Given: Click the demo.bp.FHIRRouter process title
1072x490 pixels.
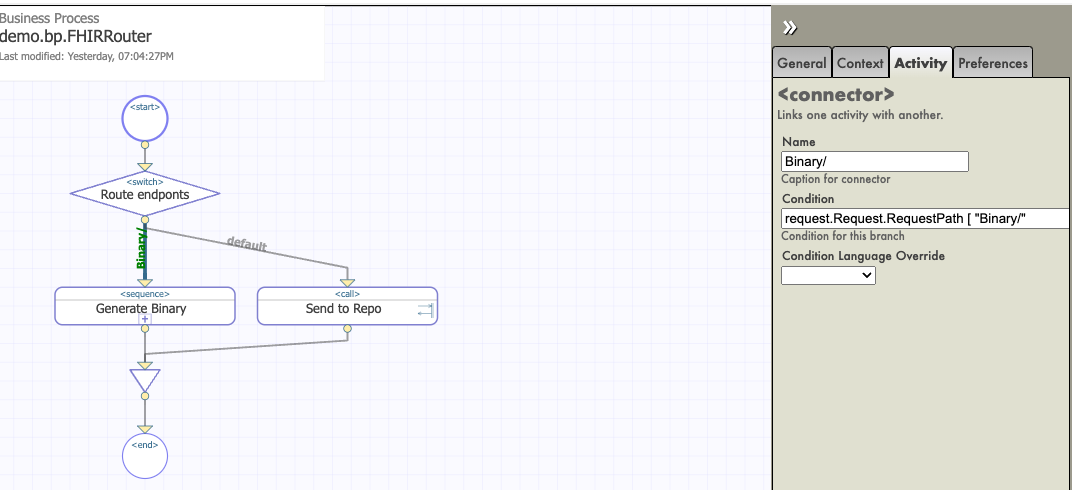Looking at the screenshot, I should click(x=75, y=37).
